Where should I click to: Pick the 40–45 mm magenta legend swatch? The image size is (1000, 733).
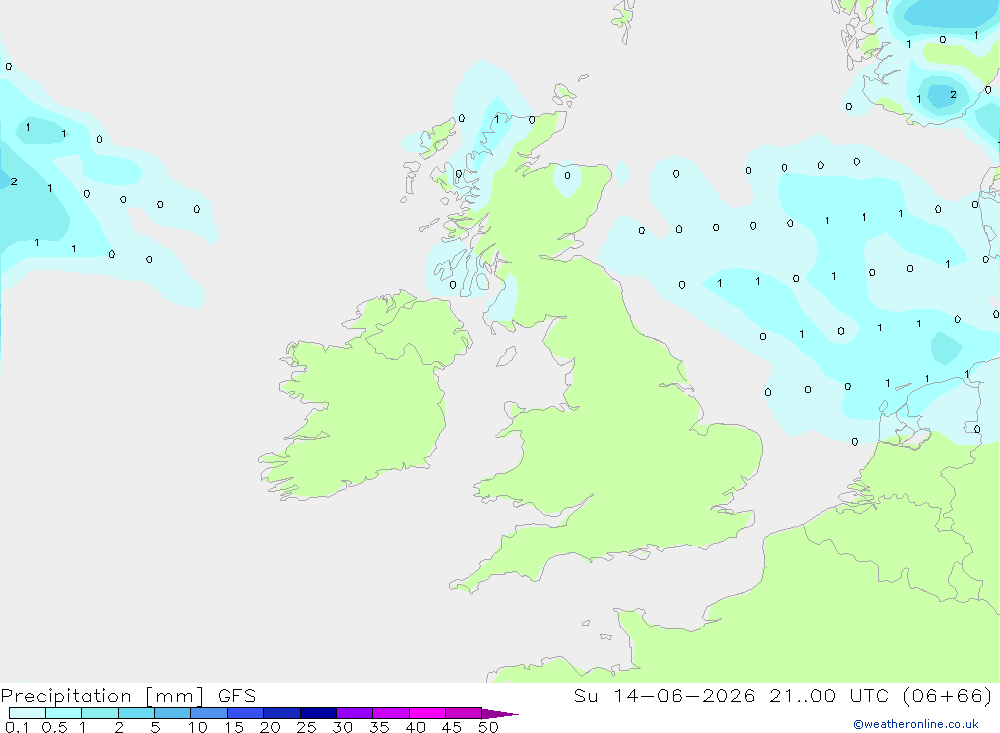pos(427,713)
